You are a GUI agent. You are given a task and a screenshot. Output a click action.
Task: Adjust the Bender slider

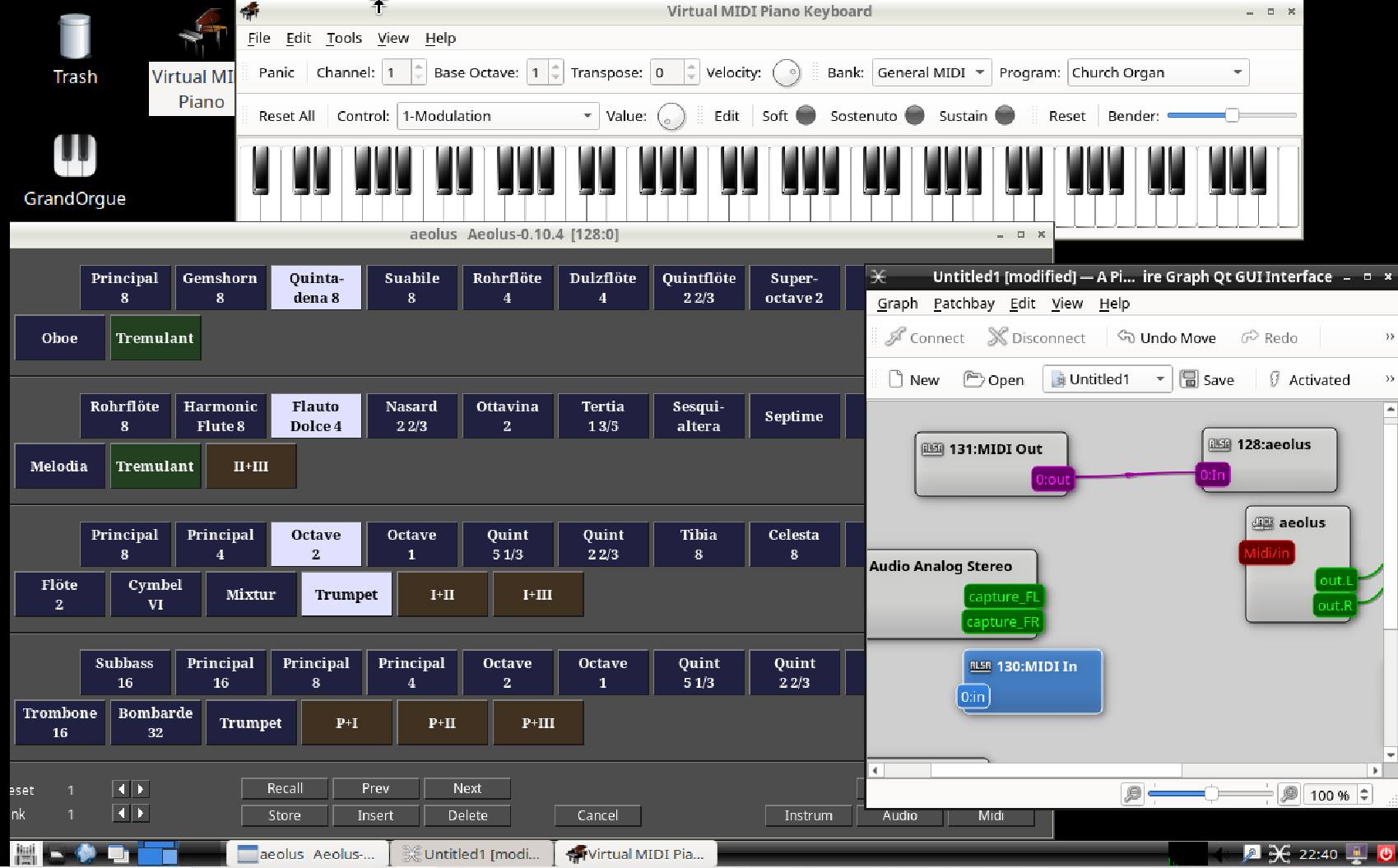click(x=1232, y=115)
